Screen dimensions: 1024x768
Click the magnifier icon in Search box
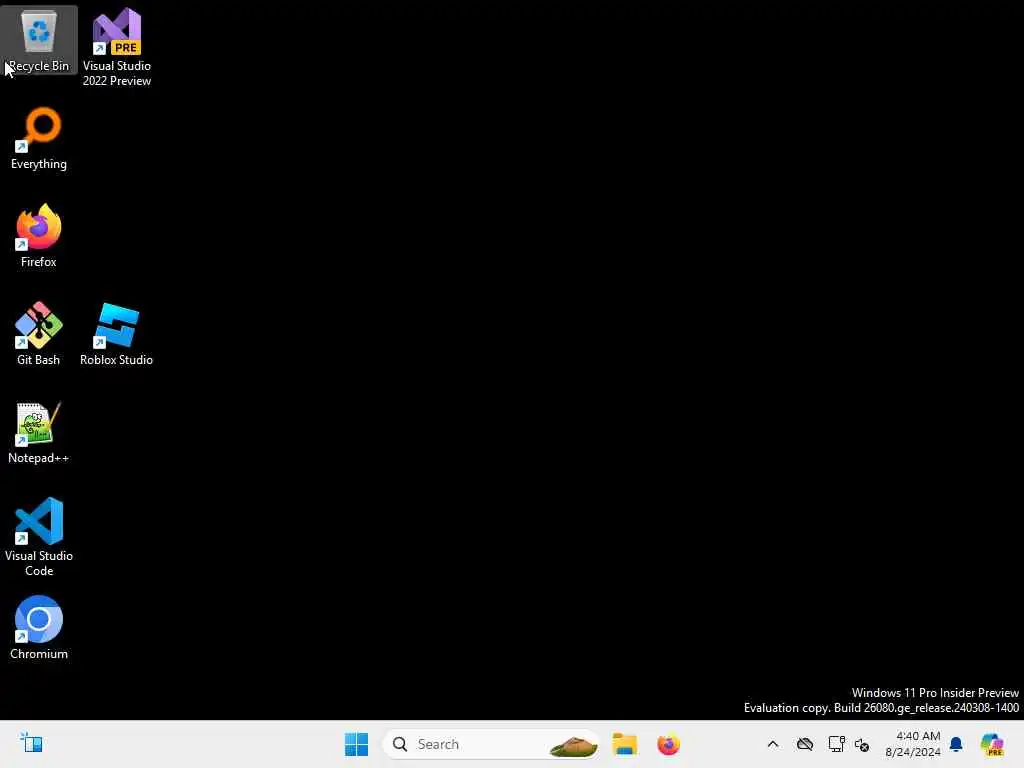coord(400,744)
